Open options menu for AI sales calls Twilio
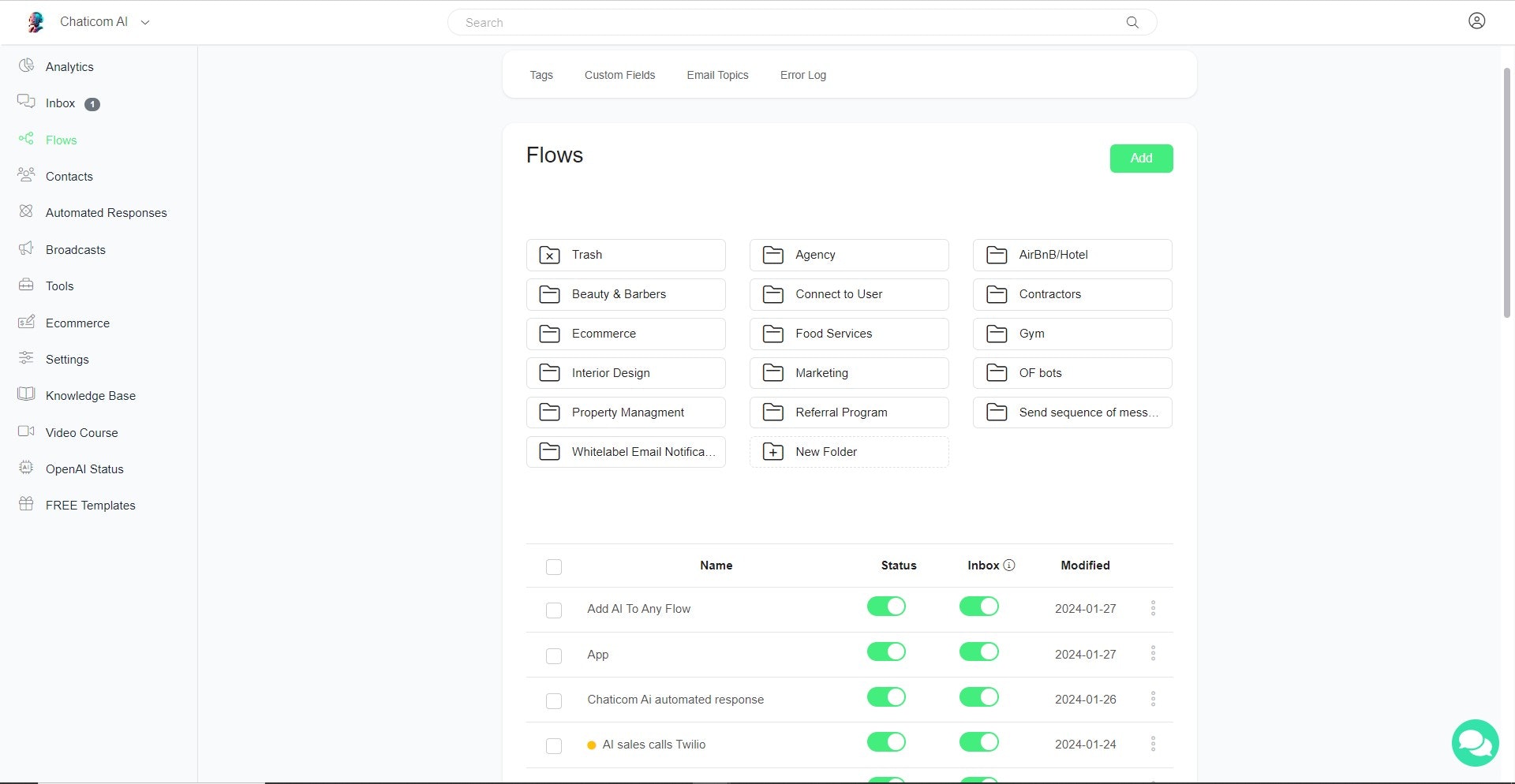The height and width of the screenshot is (784, 1515). pos(1153,744)
